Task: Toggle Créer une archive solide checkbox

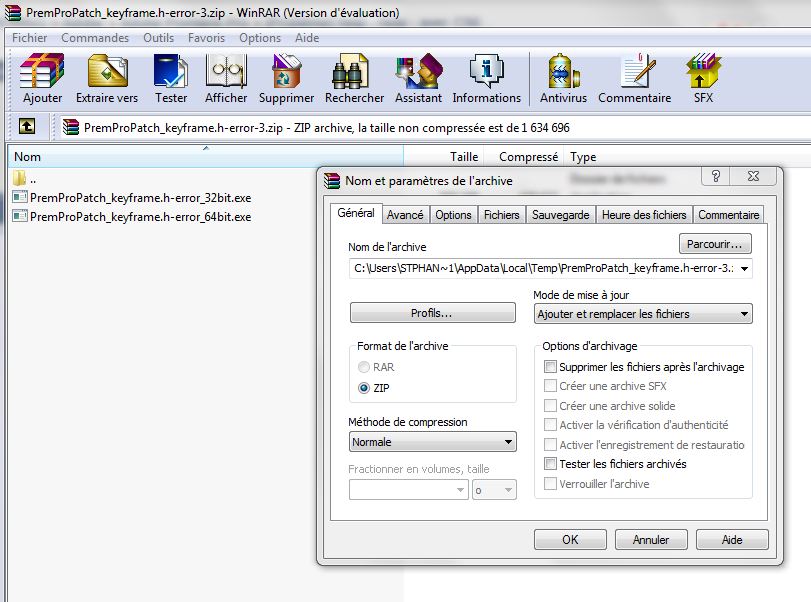Action: click(550, 405)
